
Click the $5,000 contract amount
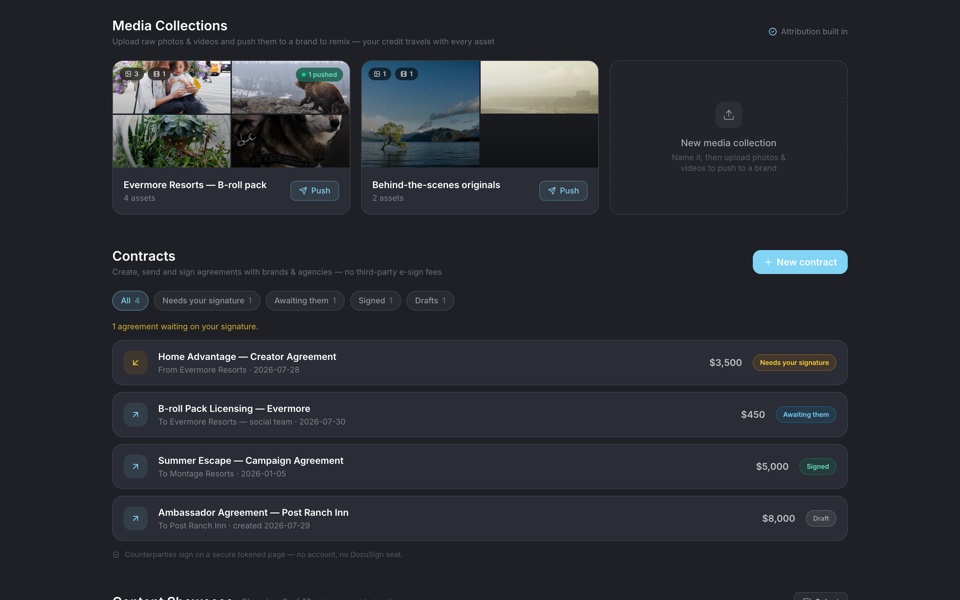[772, 467]
